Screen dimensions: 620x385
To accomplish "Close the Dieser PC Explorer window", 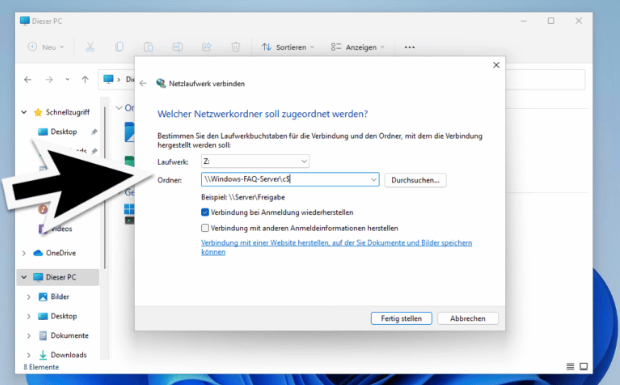I will click(578, 21).
